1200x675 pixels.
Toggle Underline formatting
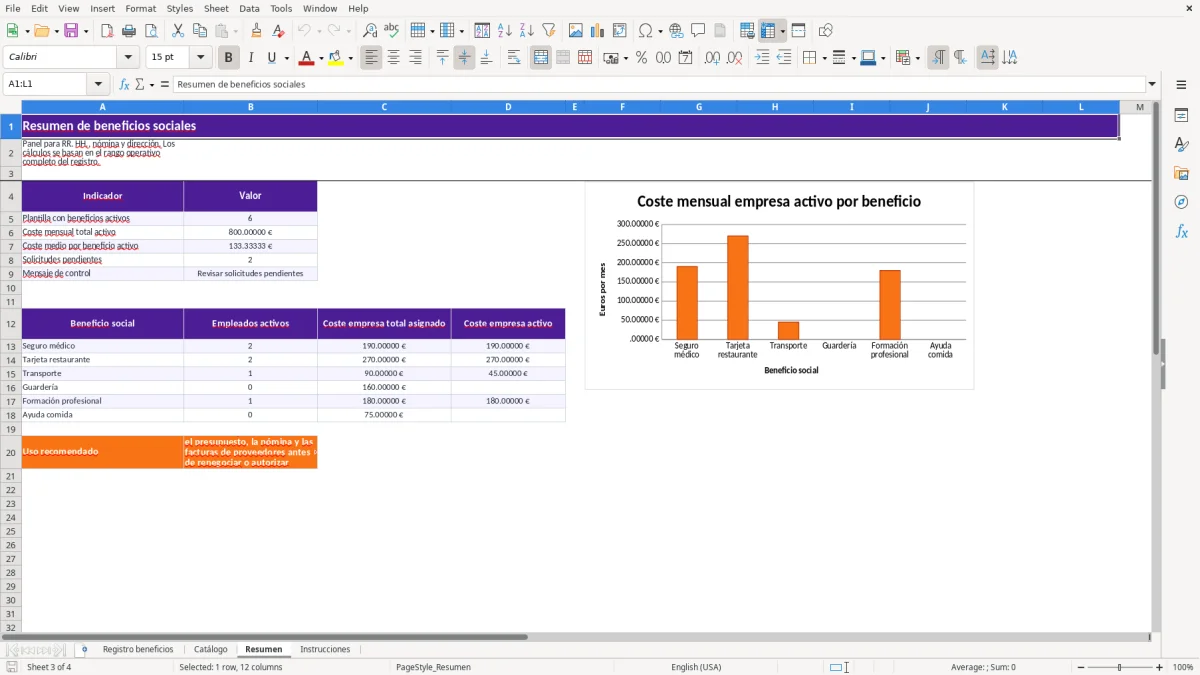(x=272, y=58)
